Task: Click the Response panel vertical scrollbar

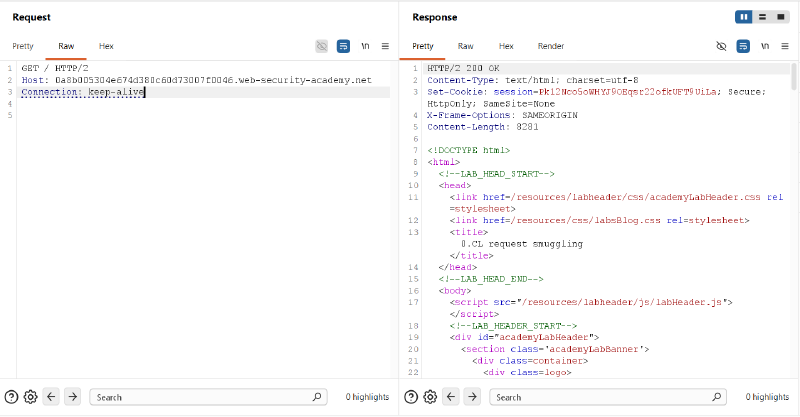Action: 793,77
